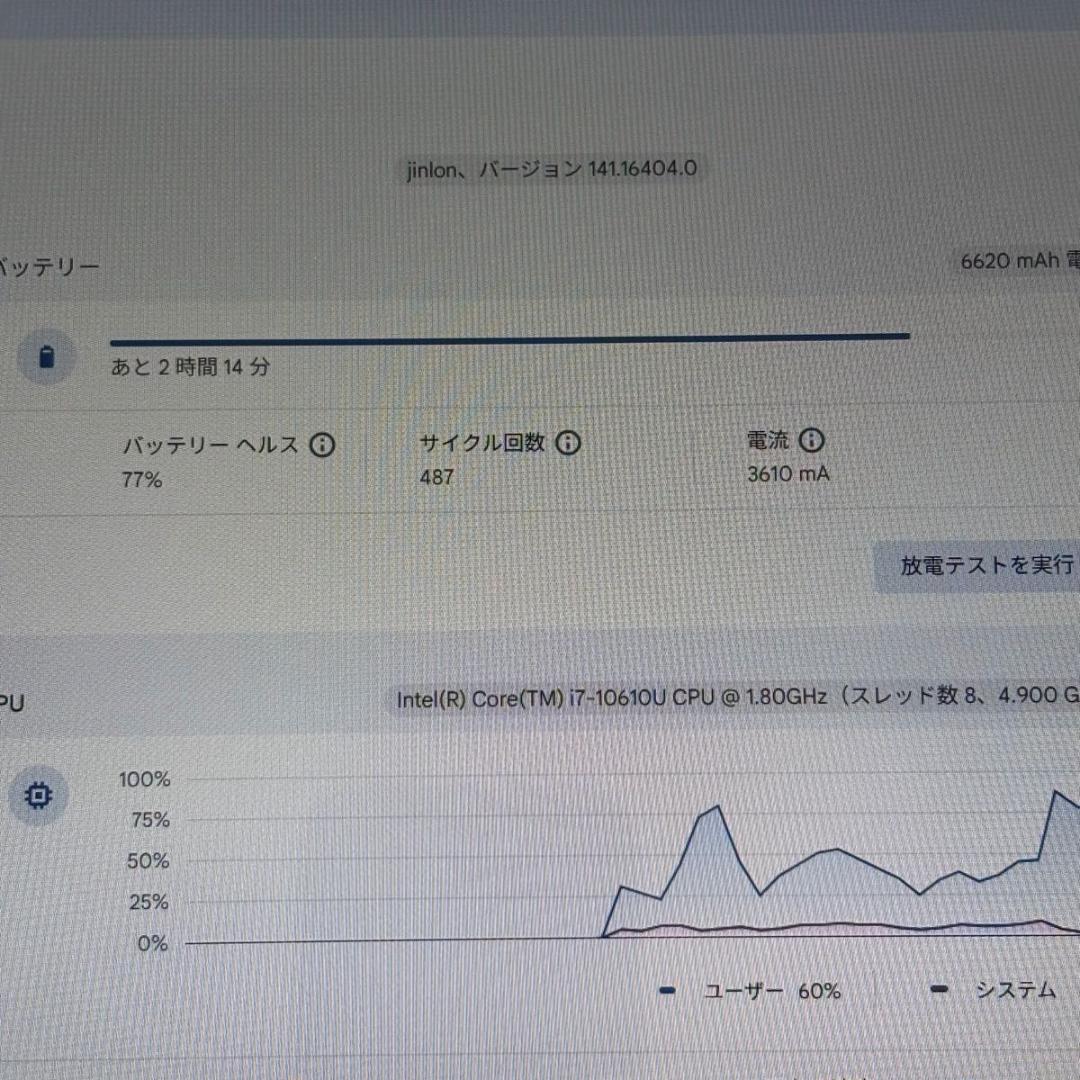Image resolution: width=1080 pixels, height=1080 pixels.
Task: Click the battery health value 77%
Action: (142, 480)
